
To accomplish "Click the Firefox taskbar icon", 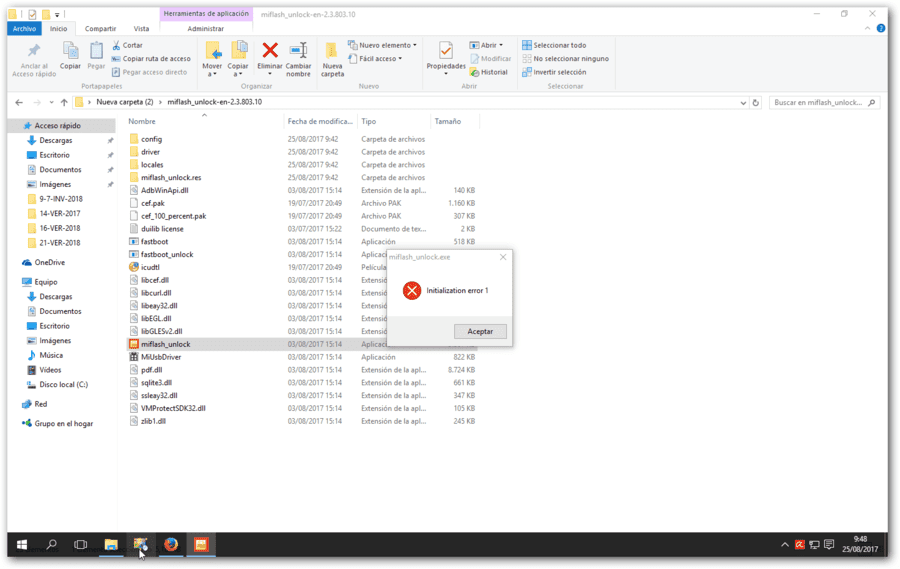I will point(170,545).
